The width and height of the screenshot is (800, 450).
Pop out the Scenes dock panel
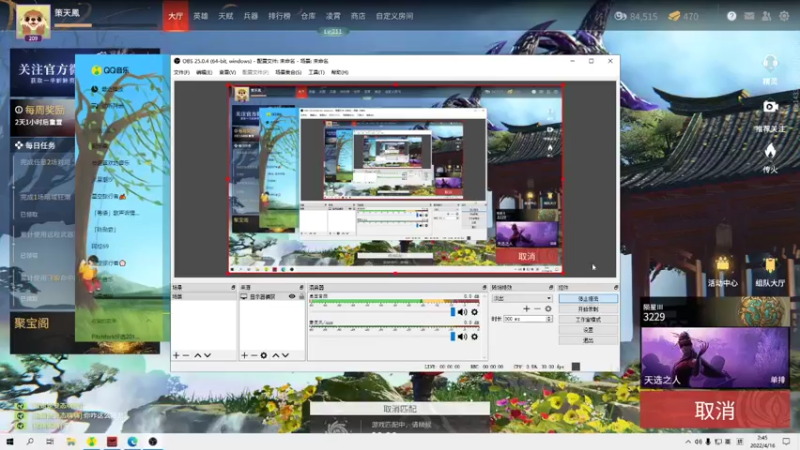coord(233,288)
